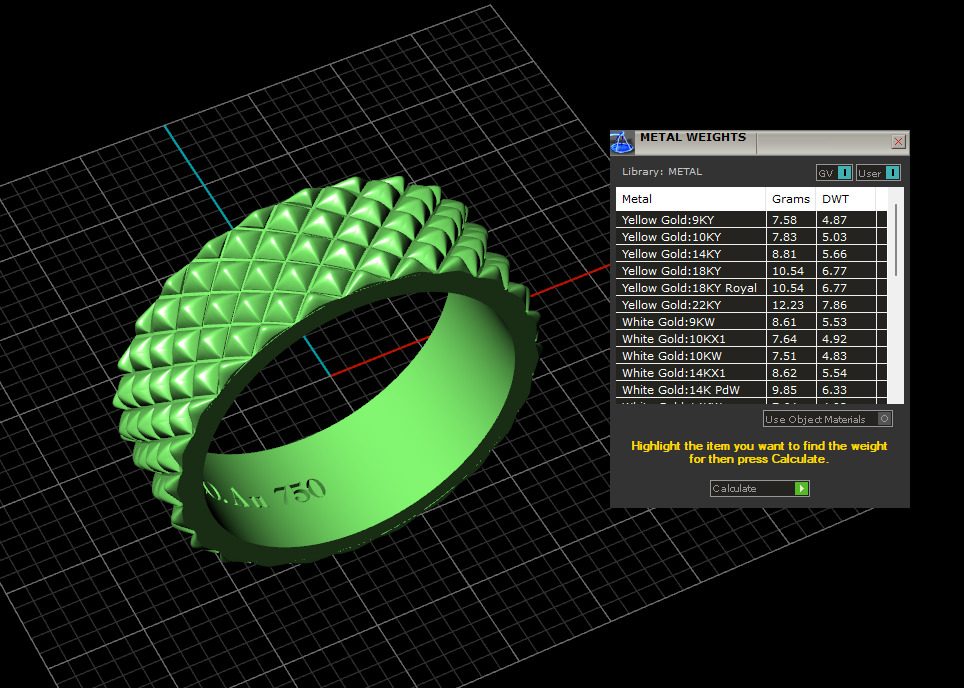The height and width of the screenshot is (688, 964).
Task: Select the White Gold:10KX1 row
Action: (751, 339)
